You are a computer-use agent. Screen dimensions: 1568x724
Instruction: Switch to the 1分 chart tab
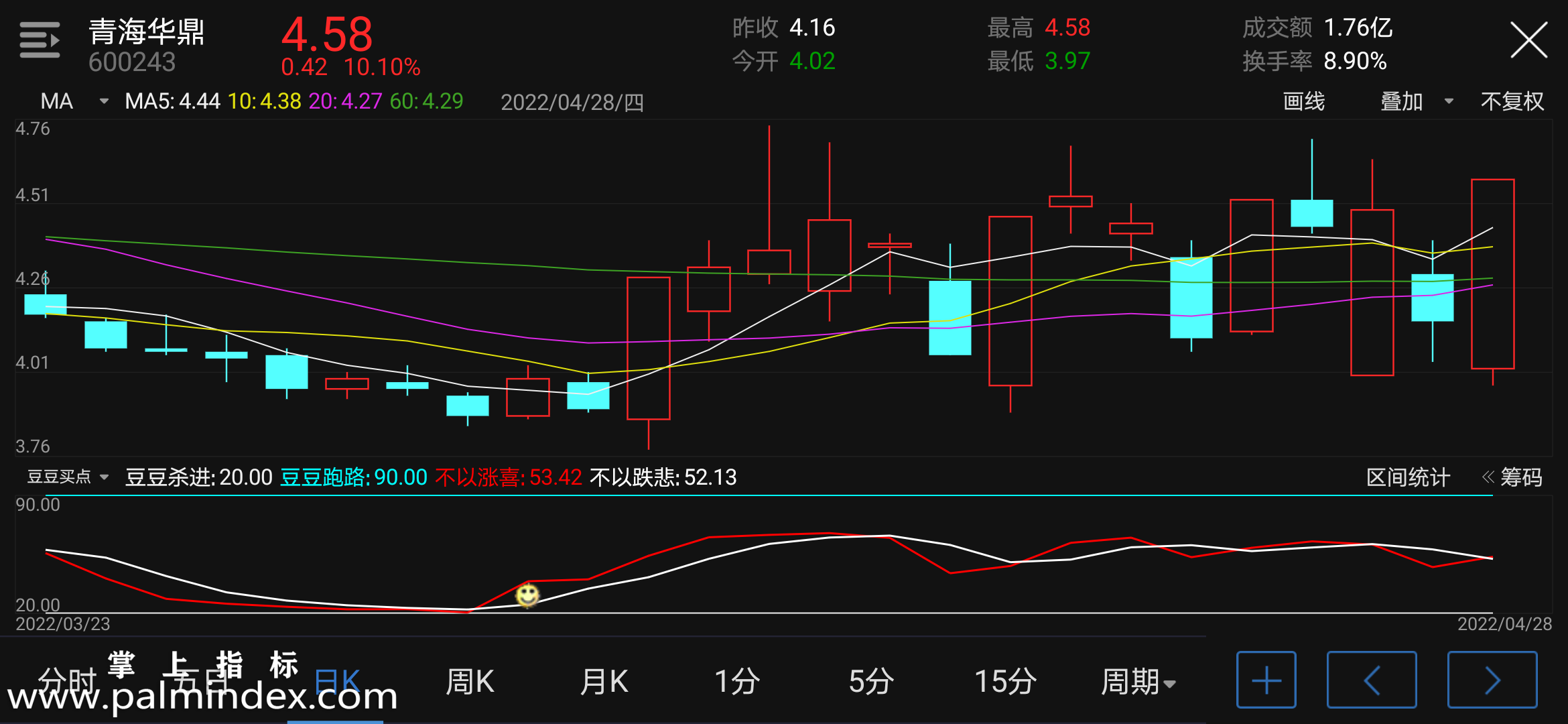737,682
